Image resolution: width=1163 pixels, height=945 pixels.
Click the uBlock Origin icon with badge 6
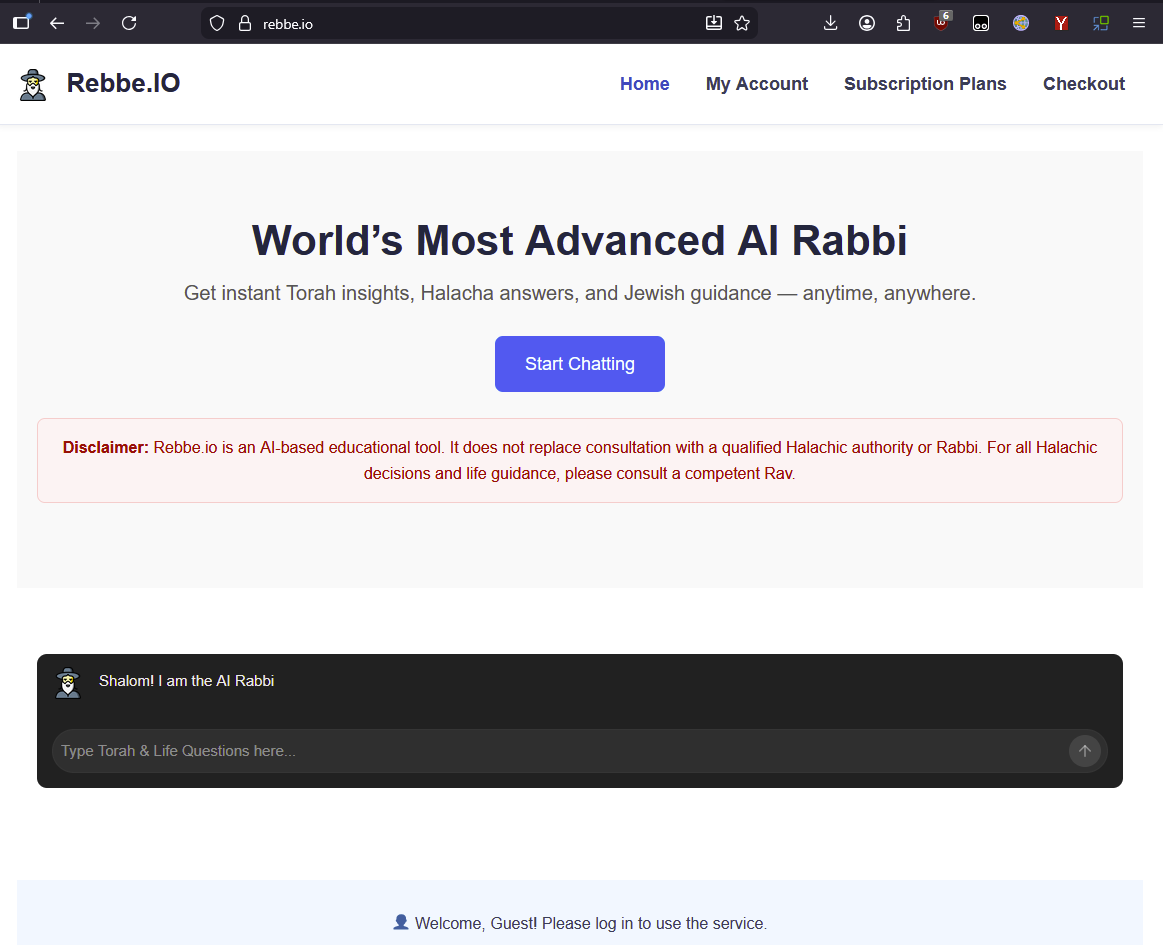point(942,22)
